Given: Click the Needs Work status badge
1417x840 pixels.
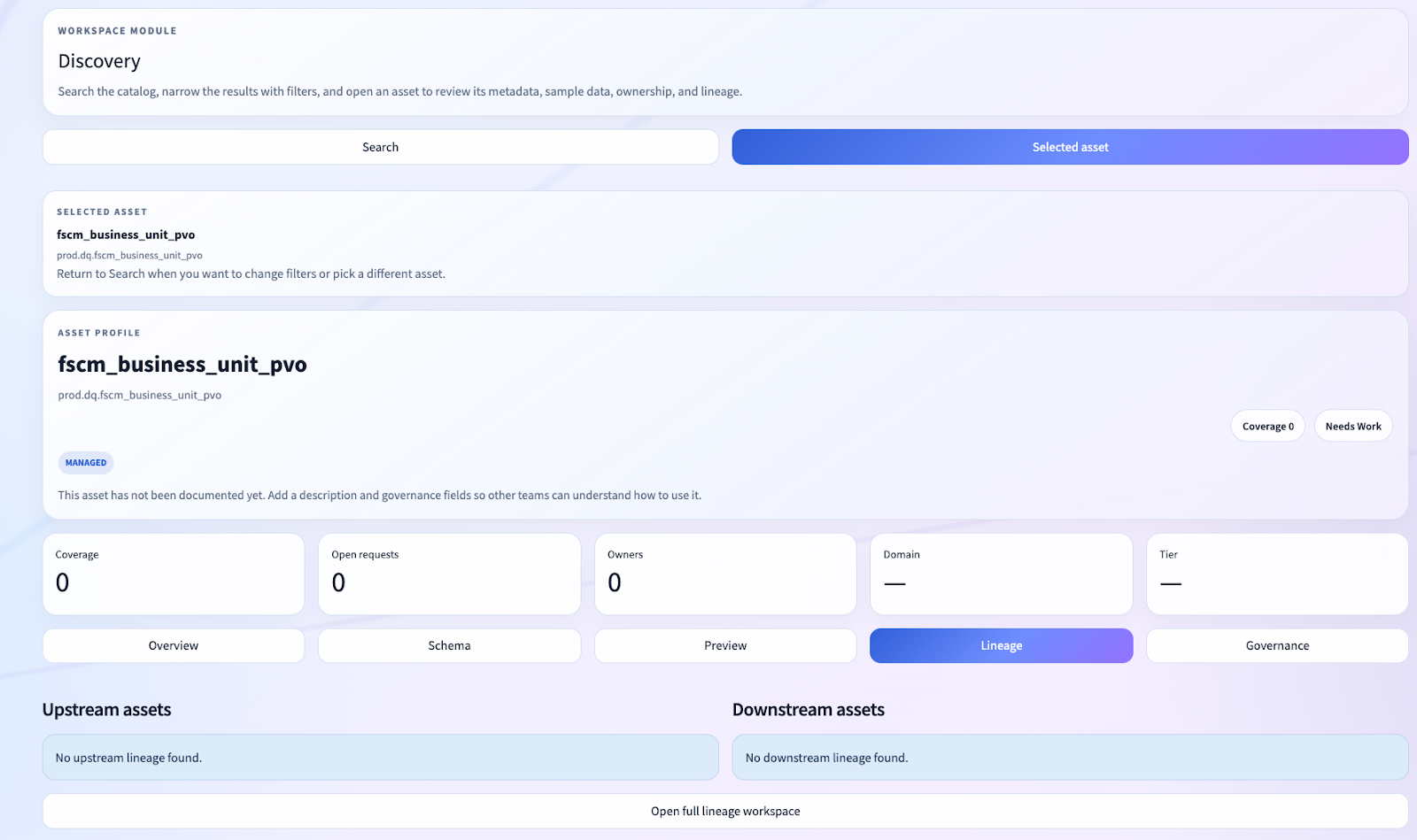Looking at the screenshot, I should [1352, 426].
